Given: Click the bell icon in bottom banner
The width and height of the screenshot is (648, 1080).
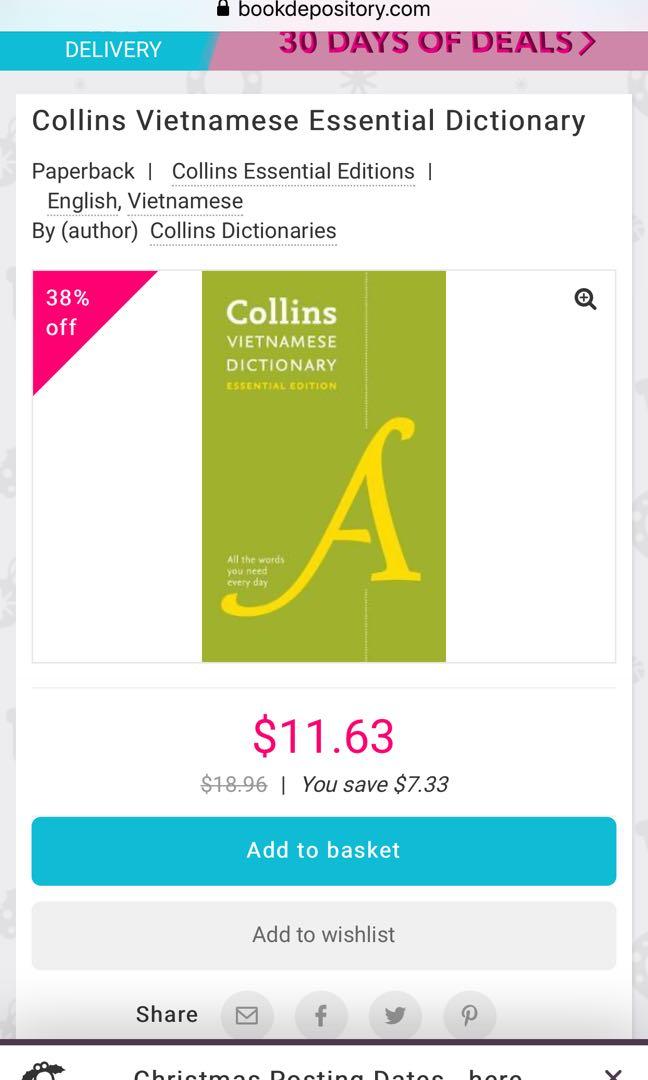Looking at the screenshot, I should pyautogui.click(x=40, y=1072).
